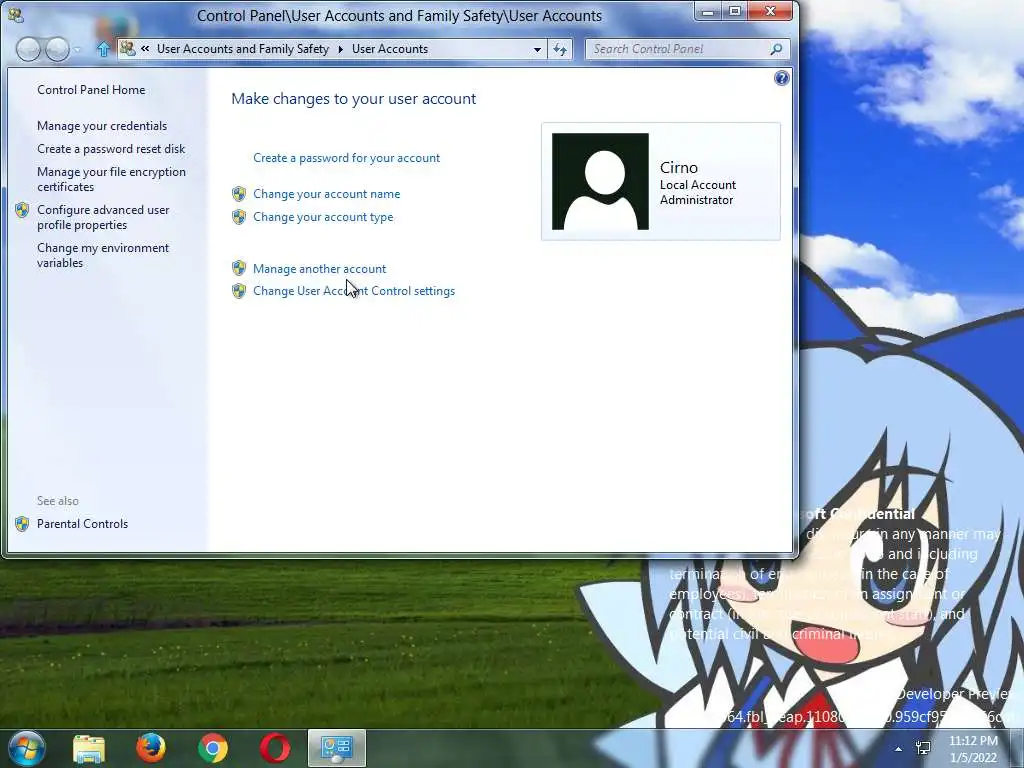Click shield icon beside Change your account name
The height and width of the screenshot is (768, 1024).
point(239,194)
